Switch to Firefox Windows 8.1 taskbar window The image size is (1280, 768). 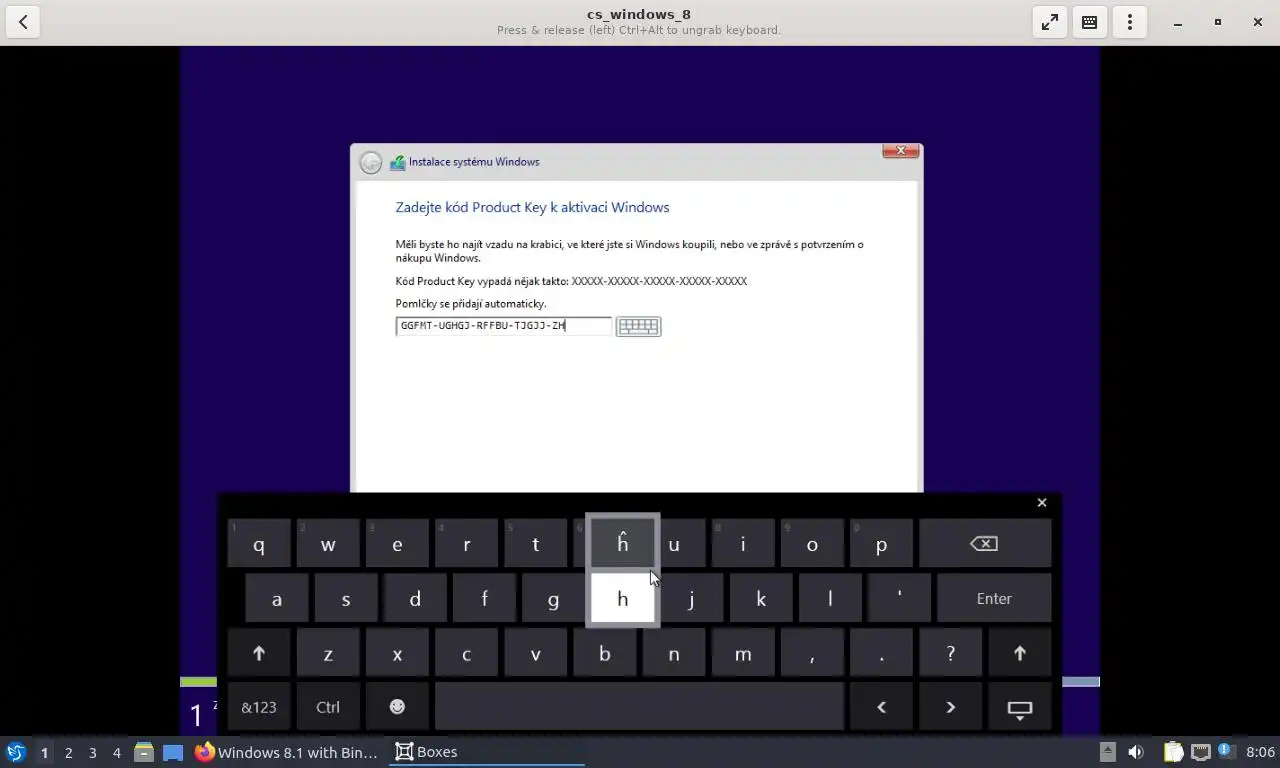tap(287, 752)
